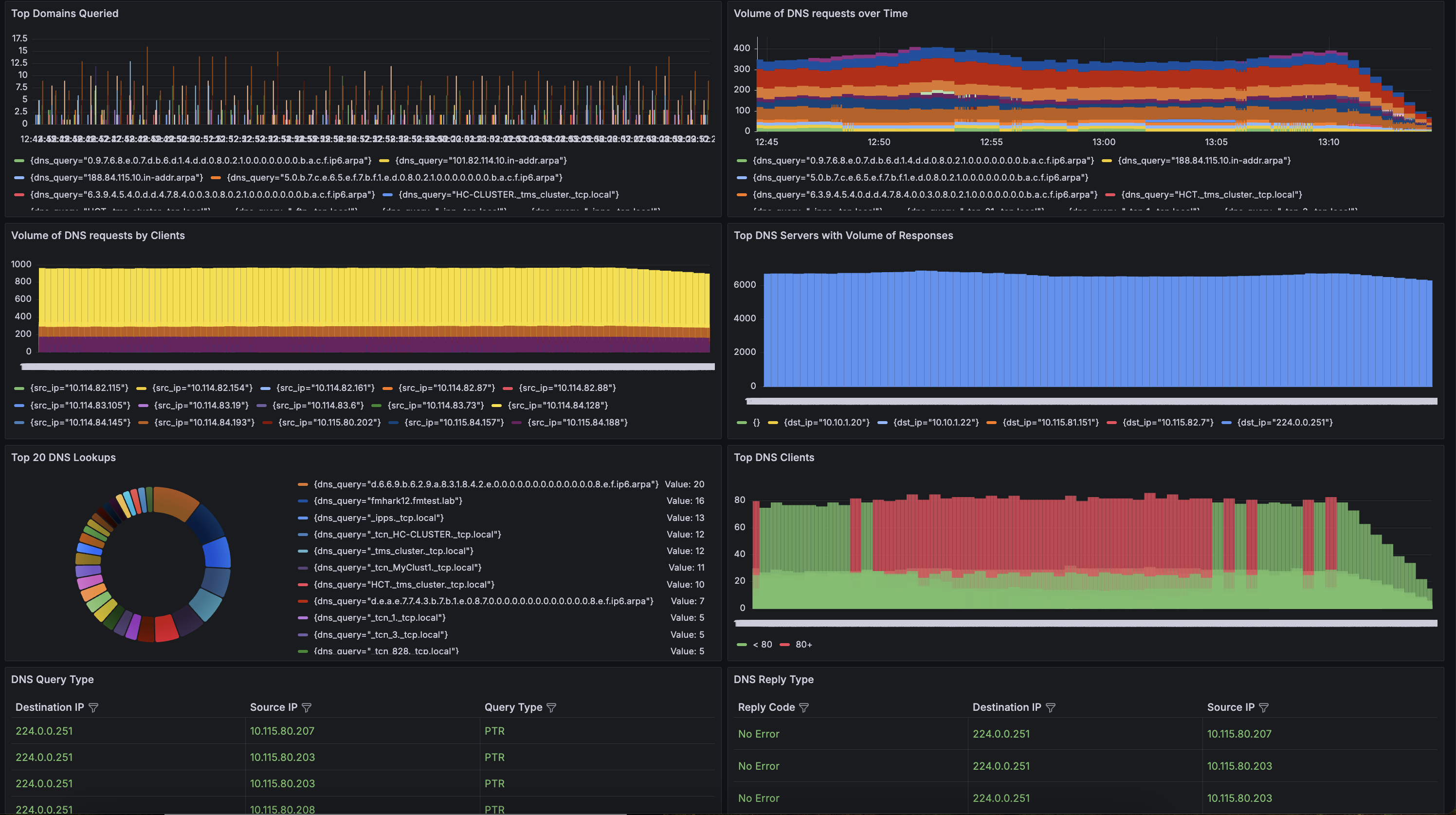Click the pie legend marker for fmhark12.fmtest.lab

click(x=303, y=501)
